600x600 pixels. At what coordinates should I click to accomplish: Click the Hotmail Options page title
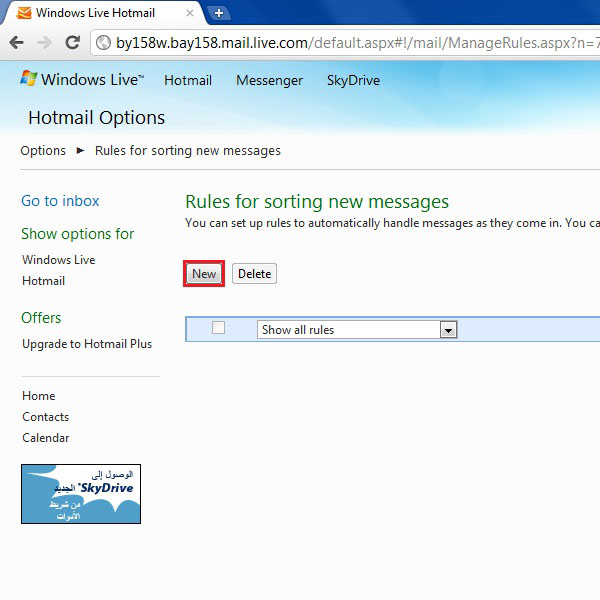(96, 117)
